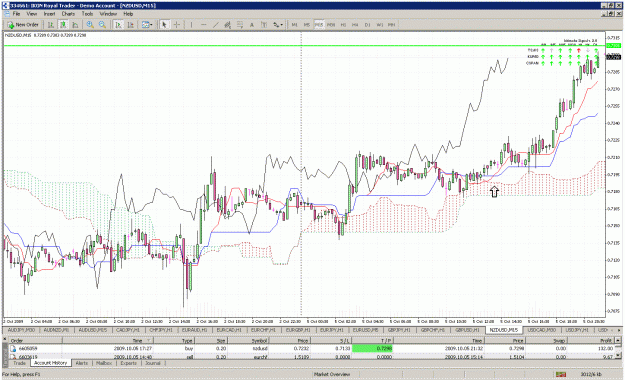Screen dimensions: 625x380
Task: Open the Experts terminal tab
Action: (129, 363)
